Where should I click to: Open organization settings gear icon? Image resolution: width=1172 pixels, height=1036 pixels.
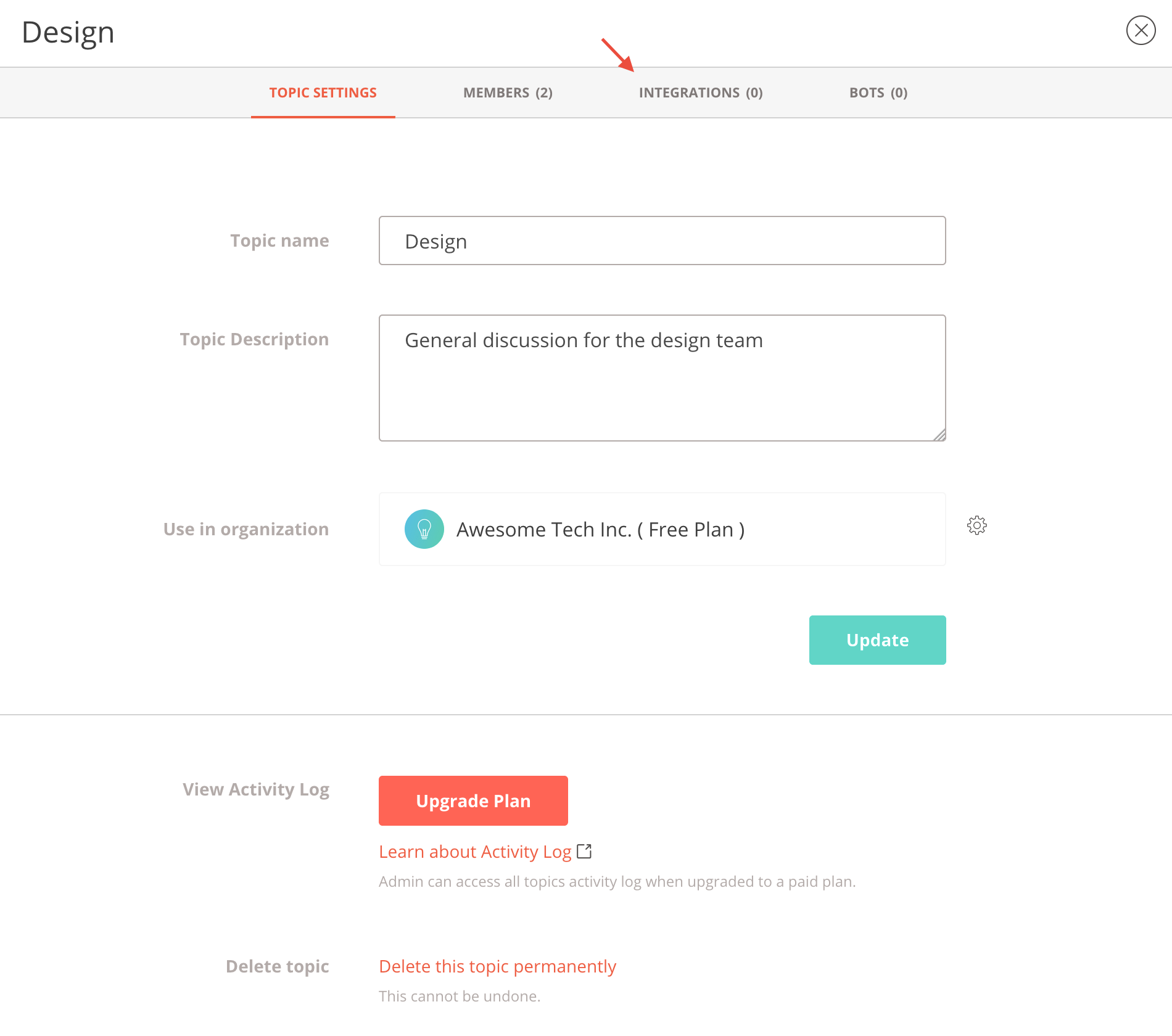[x=976, y=525]
